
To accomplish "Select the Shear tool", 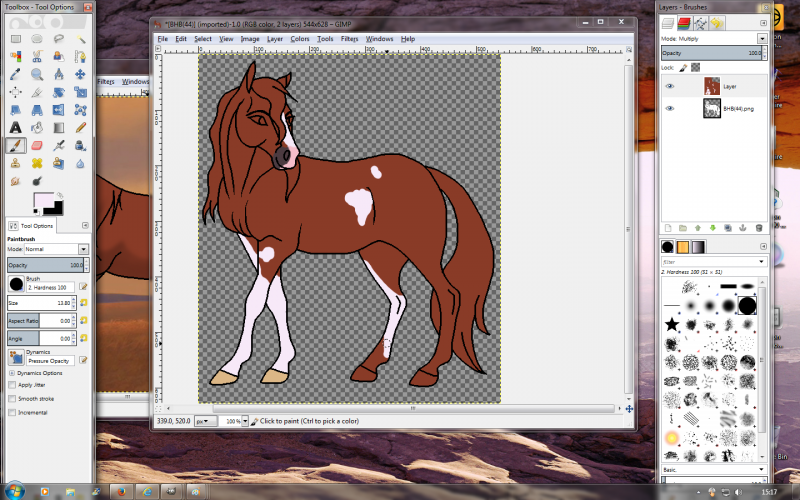I will [16, 110].
